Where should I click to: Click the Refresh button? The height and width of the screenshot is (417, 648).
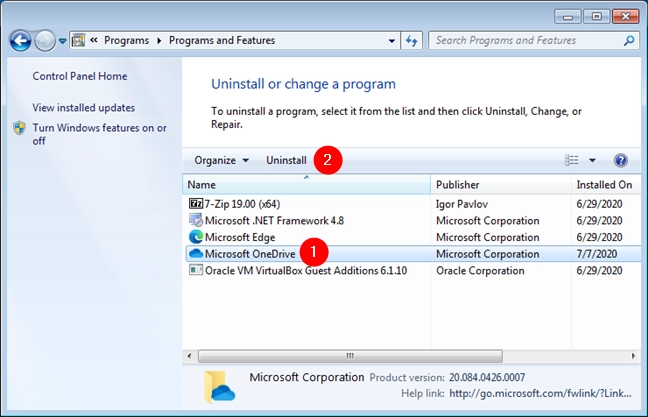[x=412, y=41]
